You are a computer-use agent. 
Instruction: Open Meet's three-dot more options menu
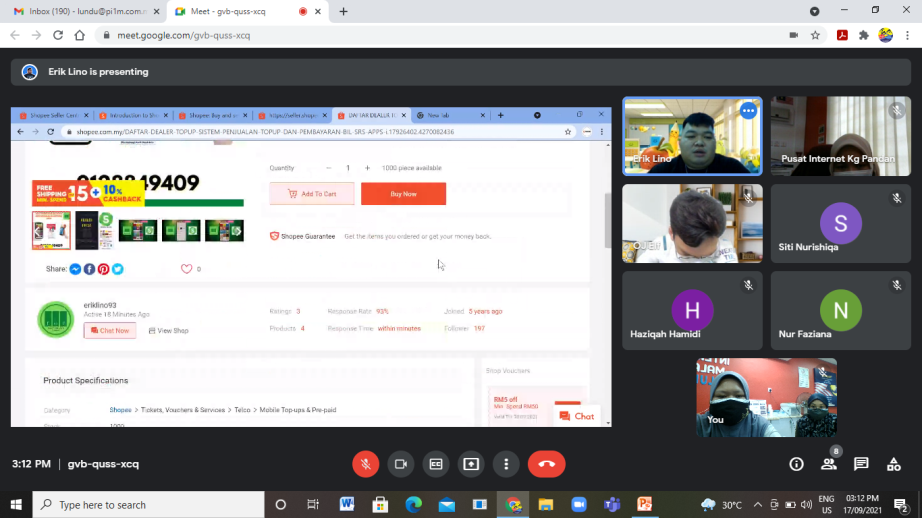(x=506, y=464)
